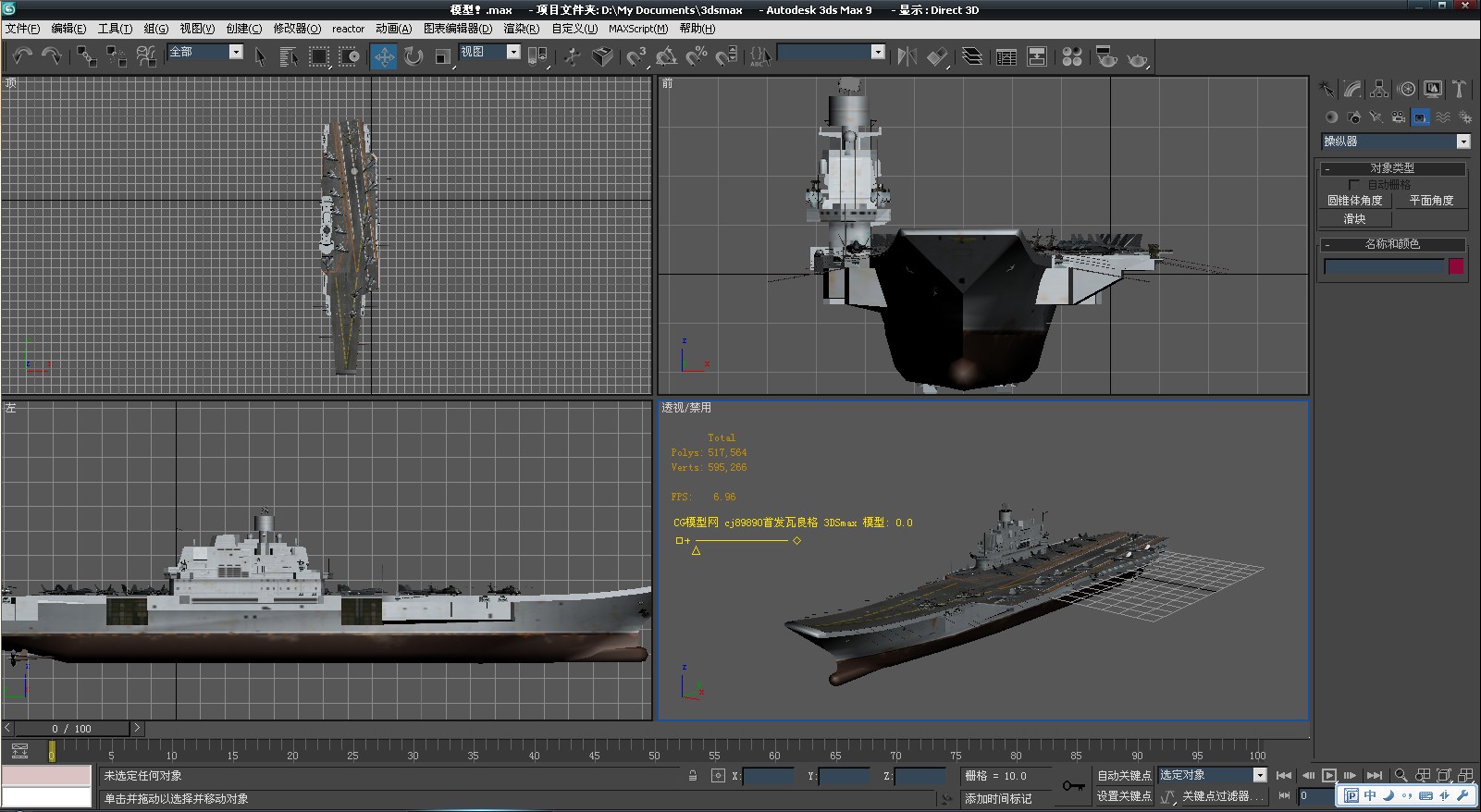1481x812 pixels.
Task: Expand the 操纵器 category dropdown
Action: tap(1463, 141)
